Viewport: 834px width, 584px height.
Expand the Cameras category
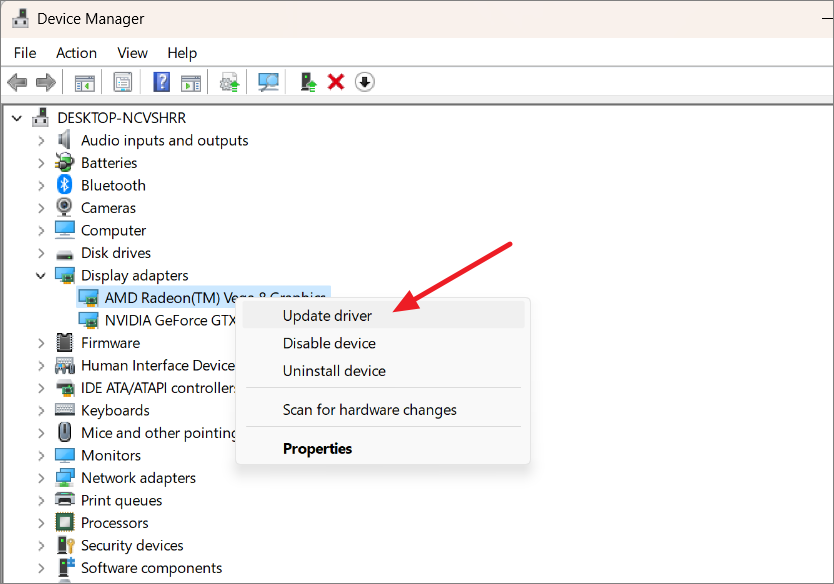(41, 208)
